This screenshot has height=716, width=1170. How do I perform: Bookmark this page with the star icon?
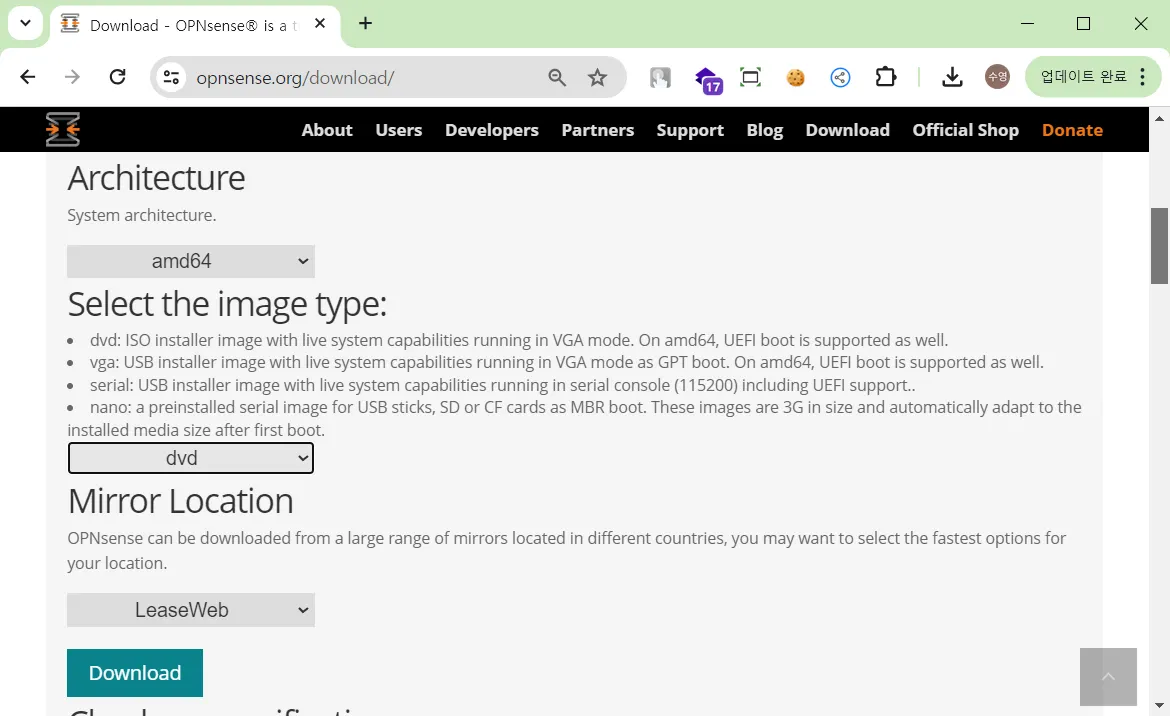click(x=597, y=77)
